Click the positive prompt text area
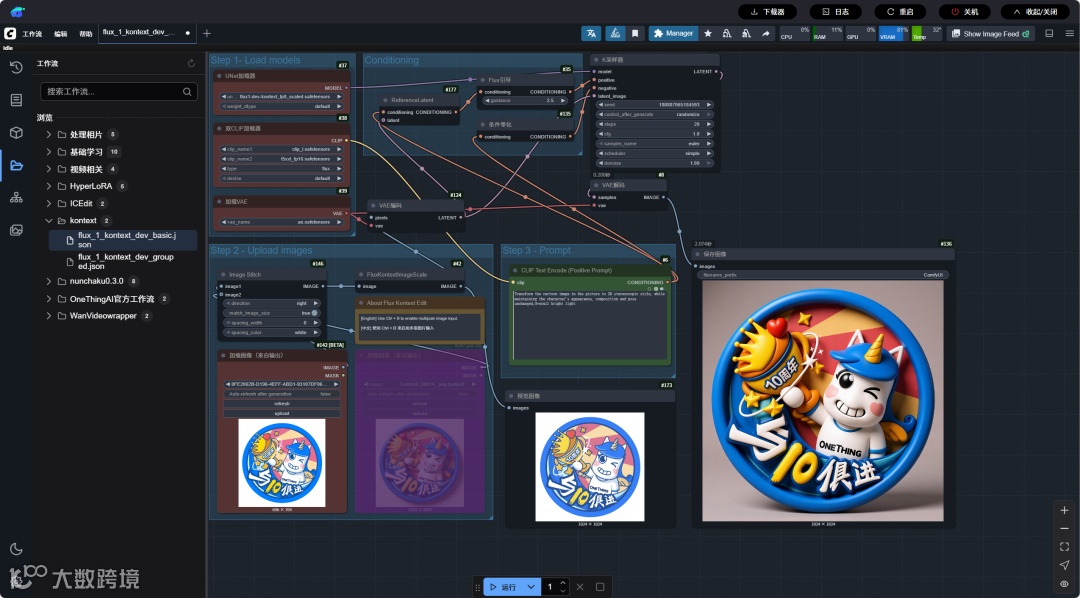Viewport: 1080px width, 598px height. coord(591,324)
